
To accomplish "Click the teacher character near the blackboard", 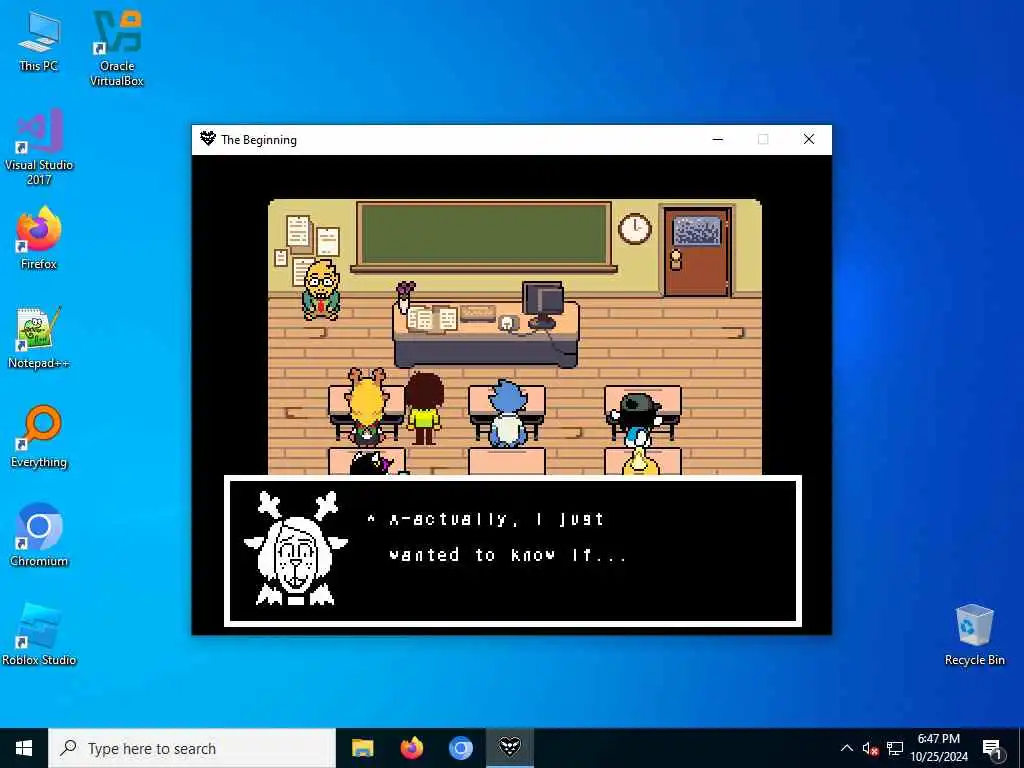I will click(321, 289).
